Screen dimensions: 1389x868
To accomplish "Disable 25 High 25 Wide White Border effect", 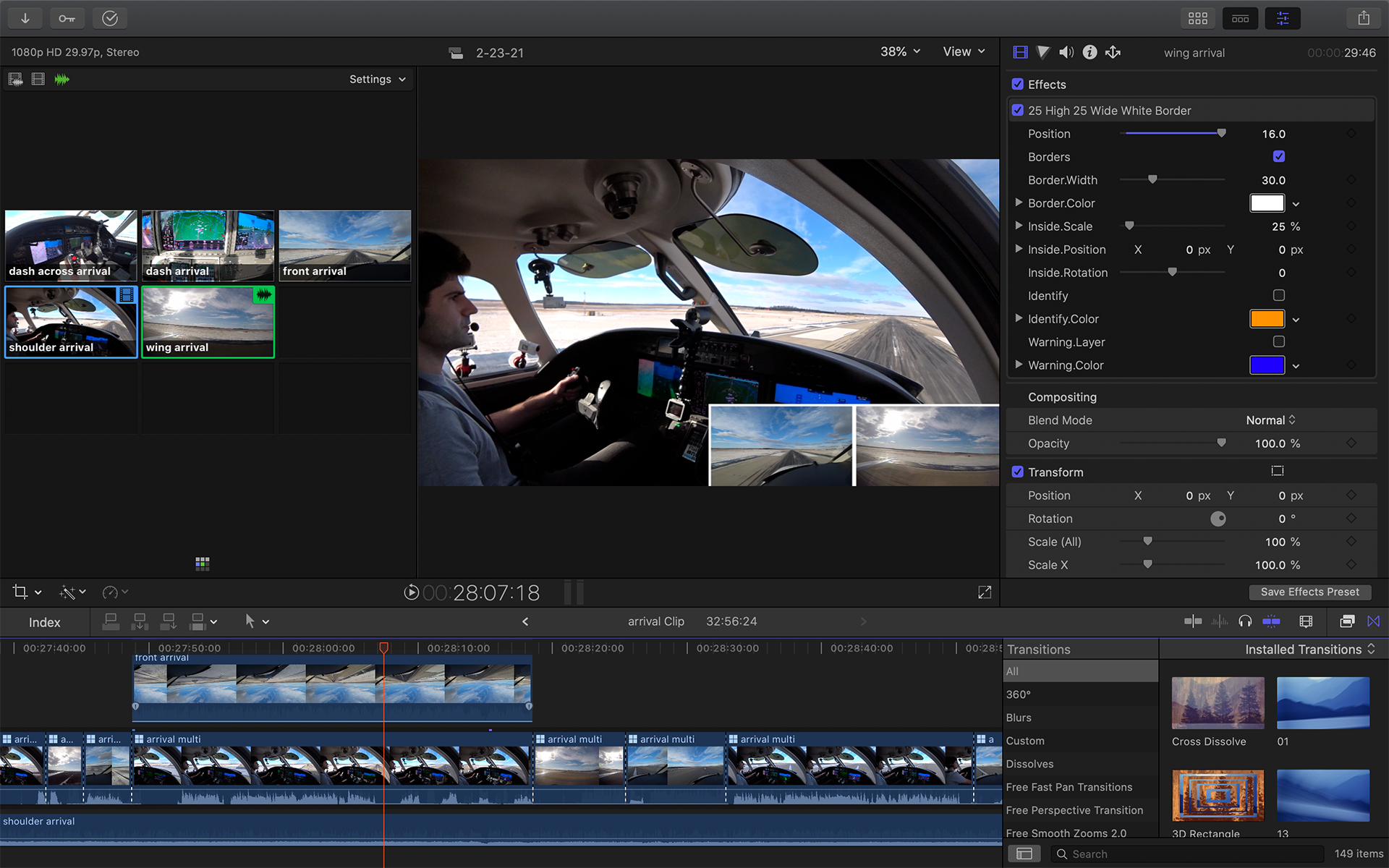I will point(1018,110).
